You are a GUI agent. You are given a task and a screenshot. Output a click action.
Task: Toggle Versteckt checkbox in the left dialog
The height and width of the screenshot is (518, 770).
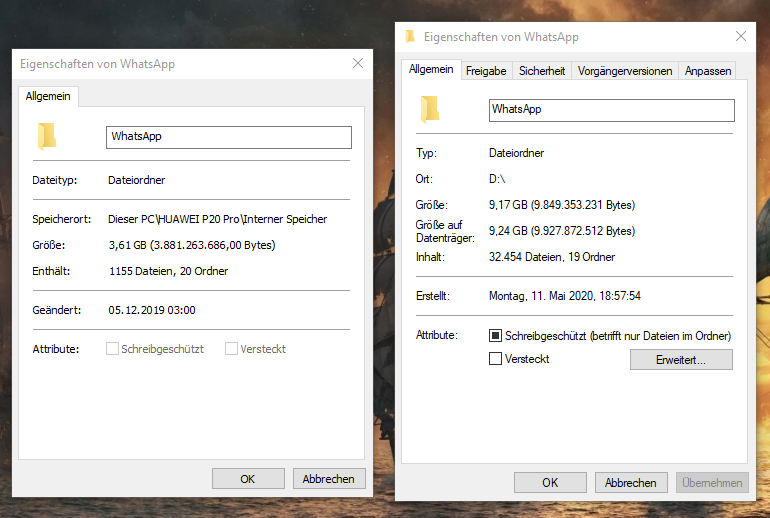pos(231,349)
